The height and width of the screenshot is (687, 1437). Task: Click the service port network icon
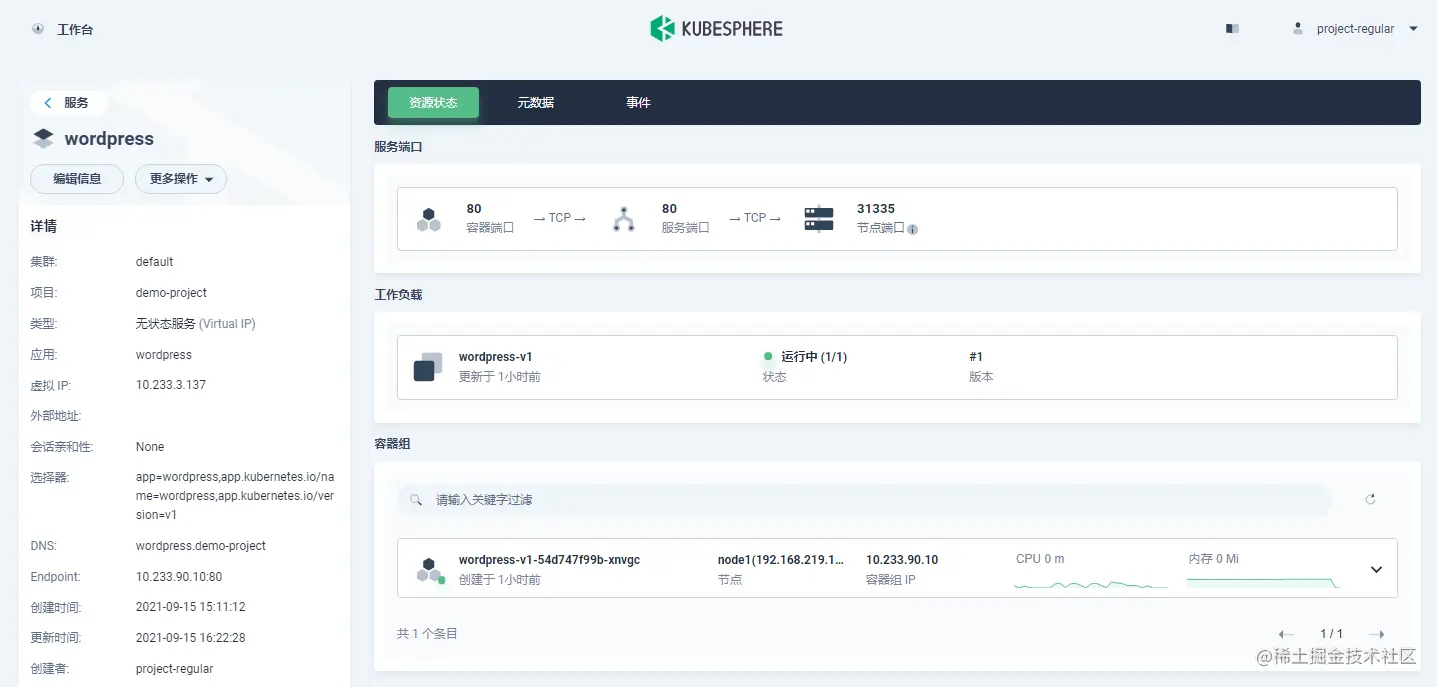pyautogui.click(x=624, y=219)
